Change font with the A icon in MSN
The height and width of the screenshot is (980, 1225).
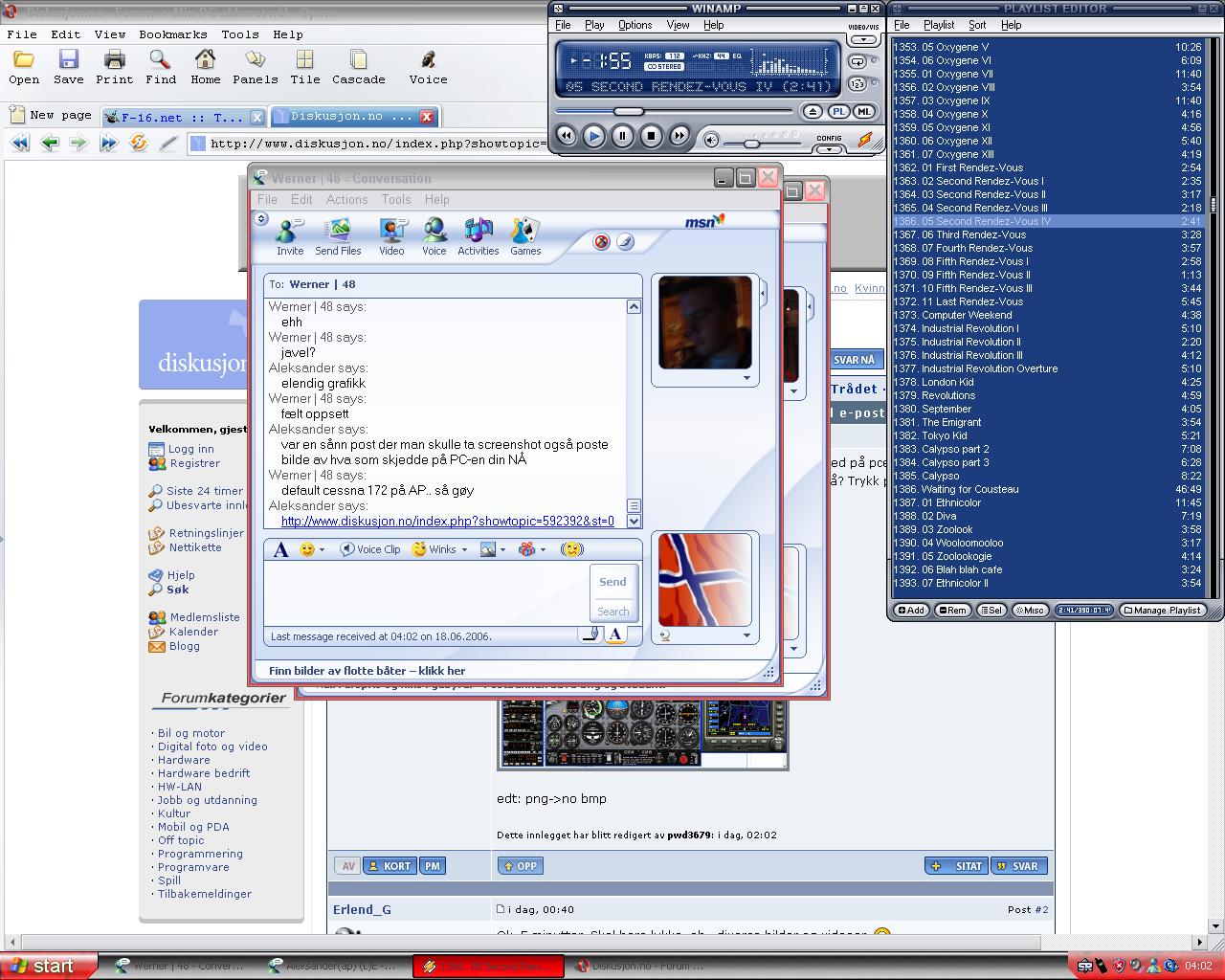[x=280, y=549]
